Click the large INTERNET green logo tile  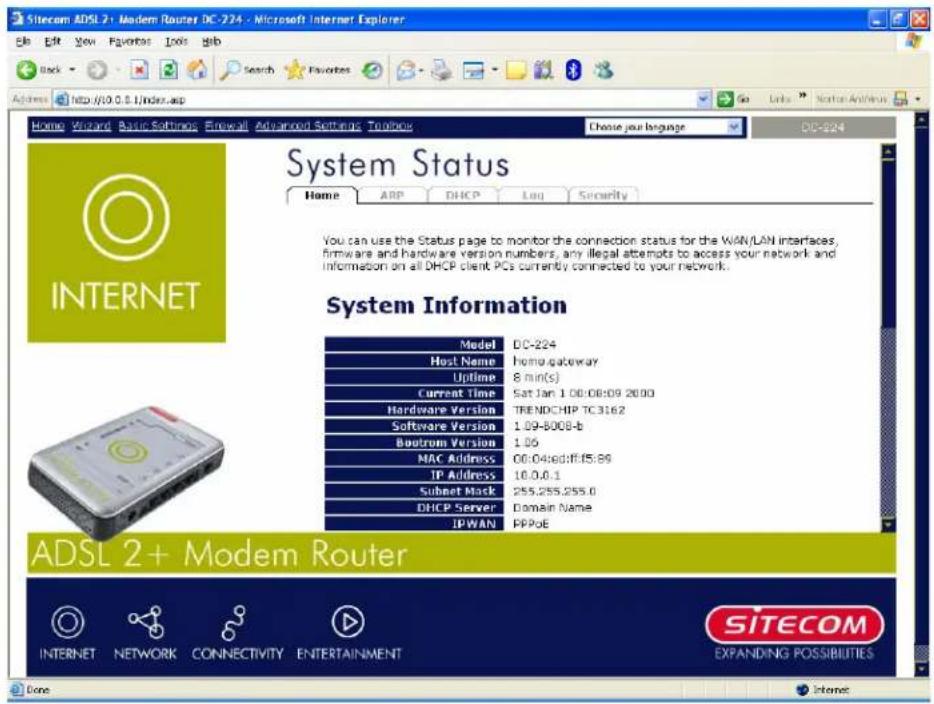tap(126, 243)
